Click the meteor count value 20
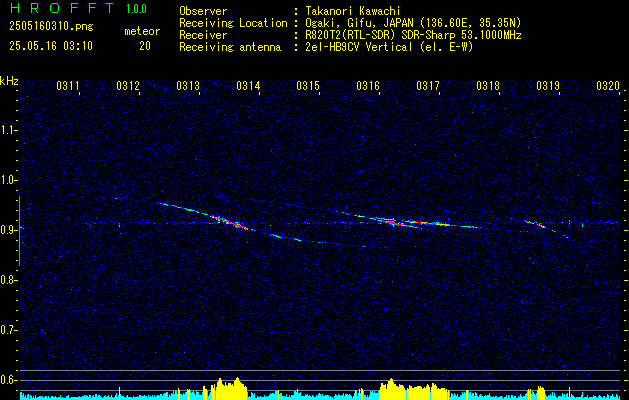629x400 pixels. click(x=145, y=46)
